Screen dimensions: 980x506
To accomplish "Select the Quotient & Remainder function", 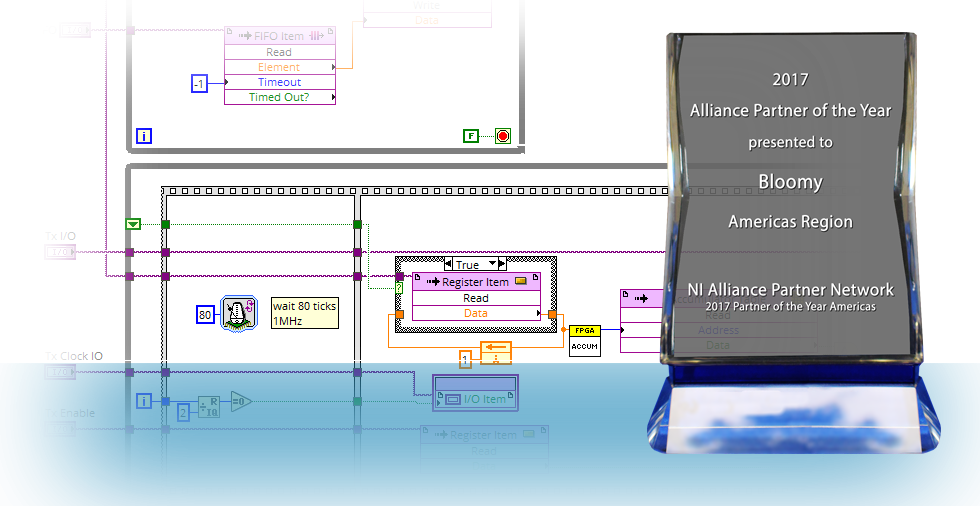I will (209, 407).
